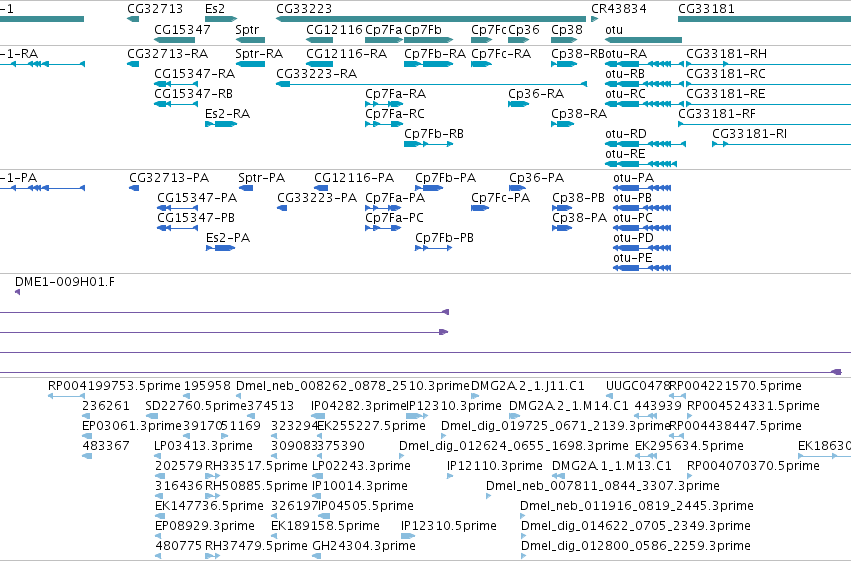Click the CG12116-RA transcript label

pyautogui.click(x=347, y=54)
